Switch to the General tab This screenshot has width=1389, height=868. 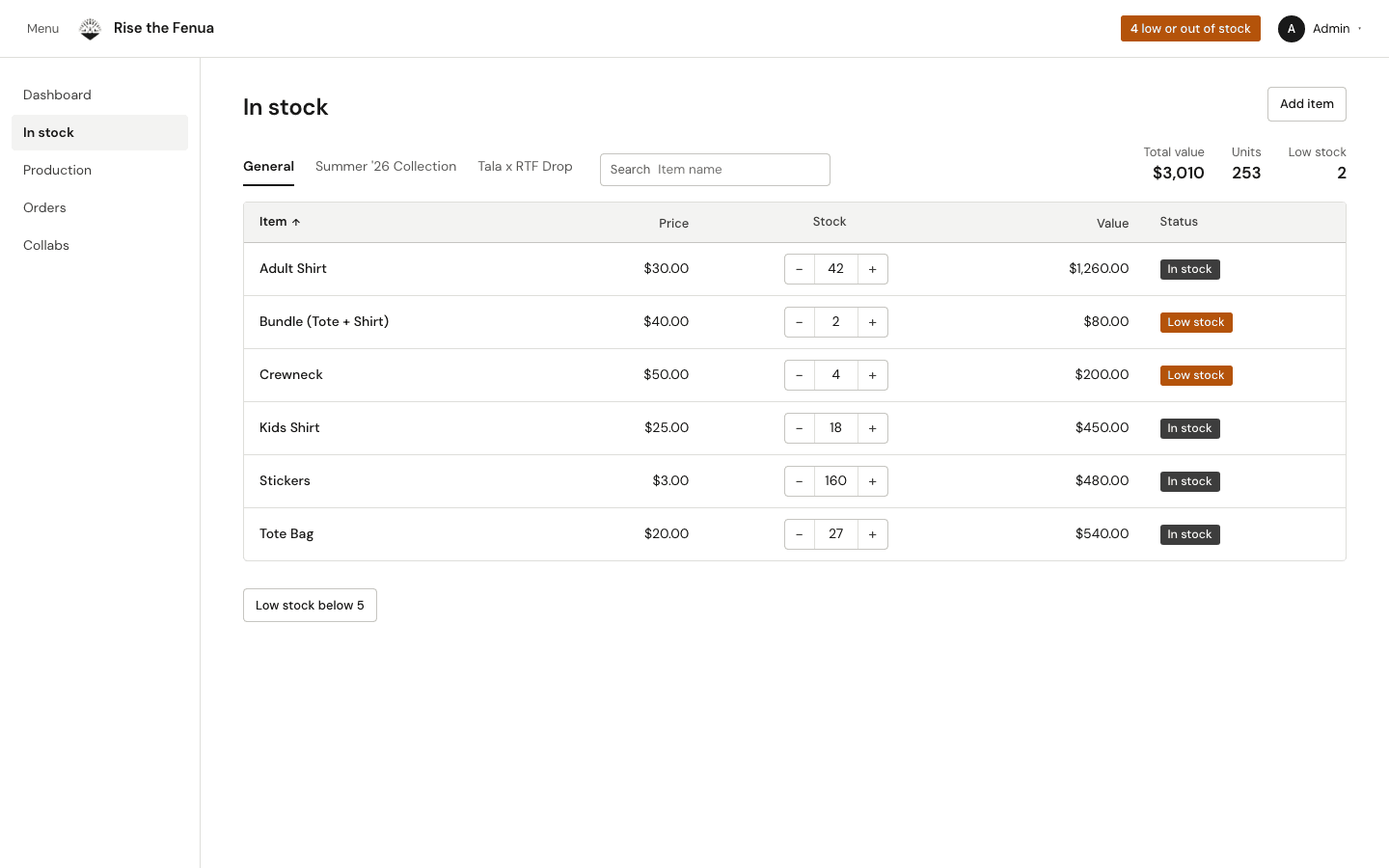click(268, 167)
